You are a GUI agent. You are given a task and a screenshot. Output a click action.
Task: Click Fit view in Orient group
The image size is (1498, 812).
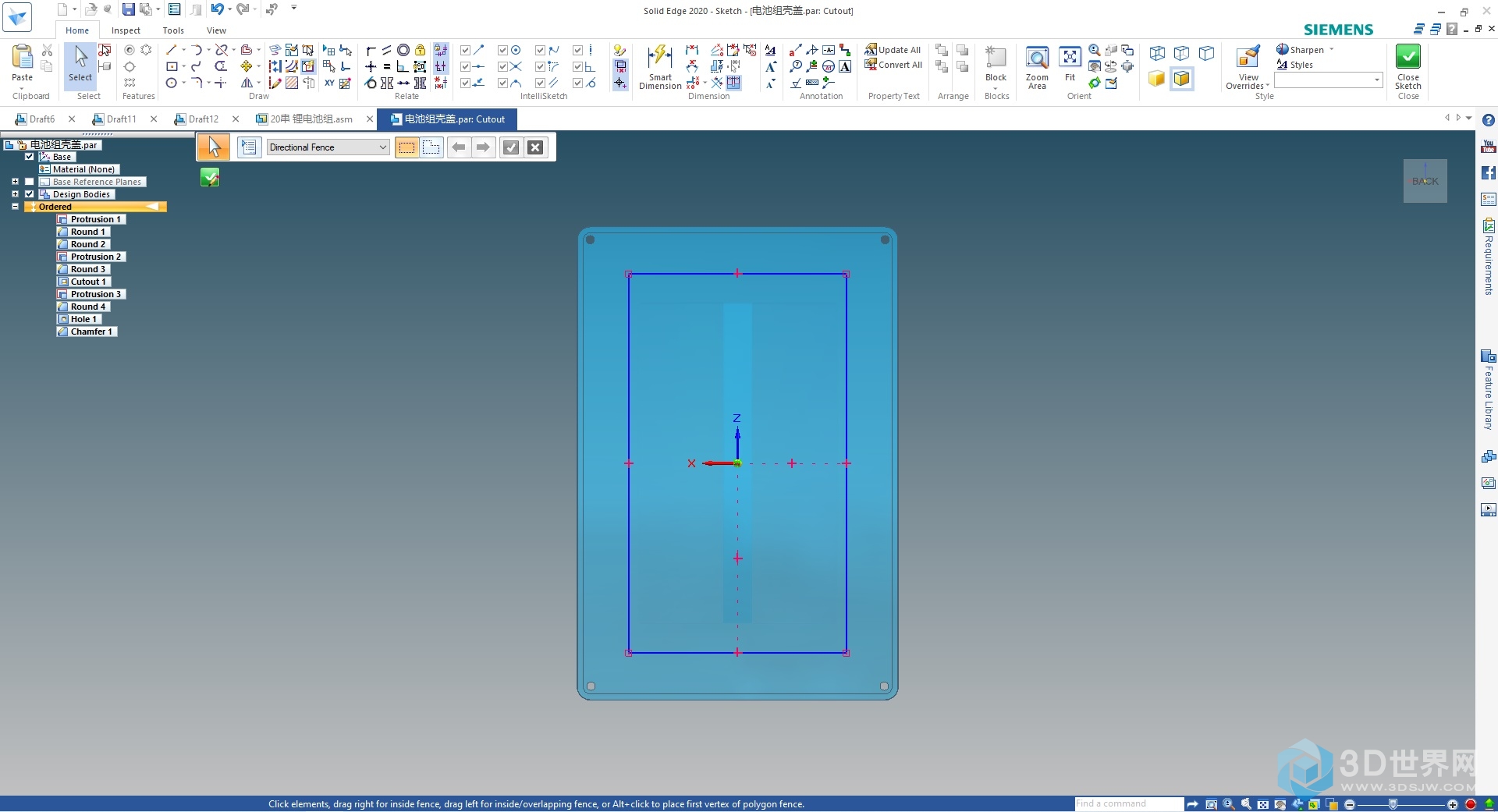click(x=1070, y=63)
